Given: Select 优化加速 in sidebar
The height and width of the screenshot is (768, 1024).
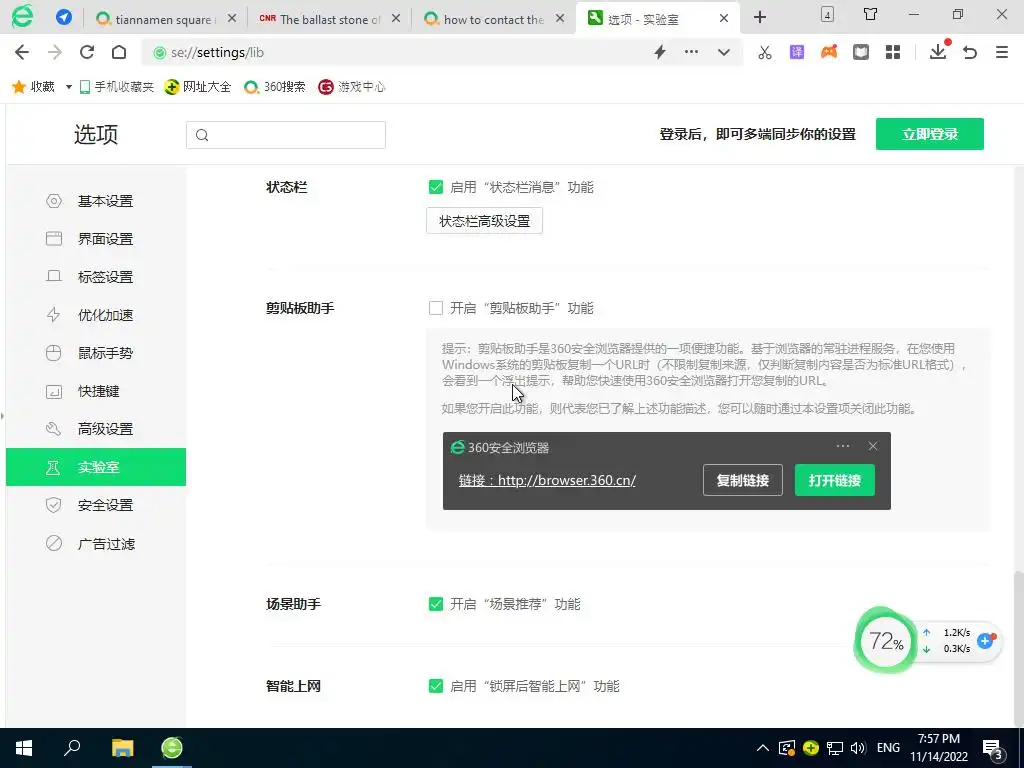Looking at the screenshot, I should [96, 315].
